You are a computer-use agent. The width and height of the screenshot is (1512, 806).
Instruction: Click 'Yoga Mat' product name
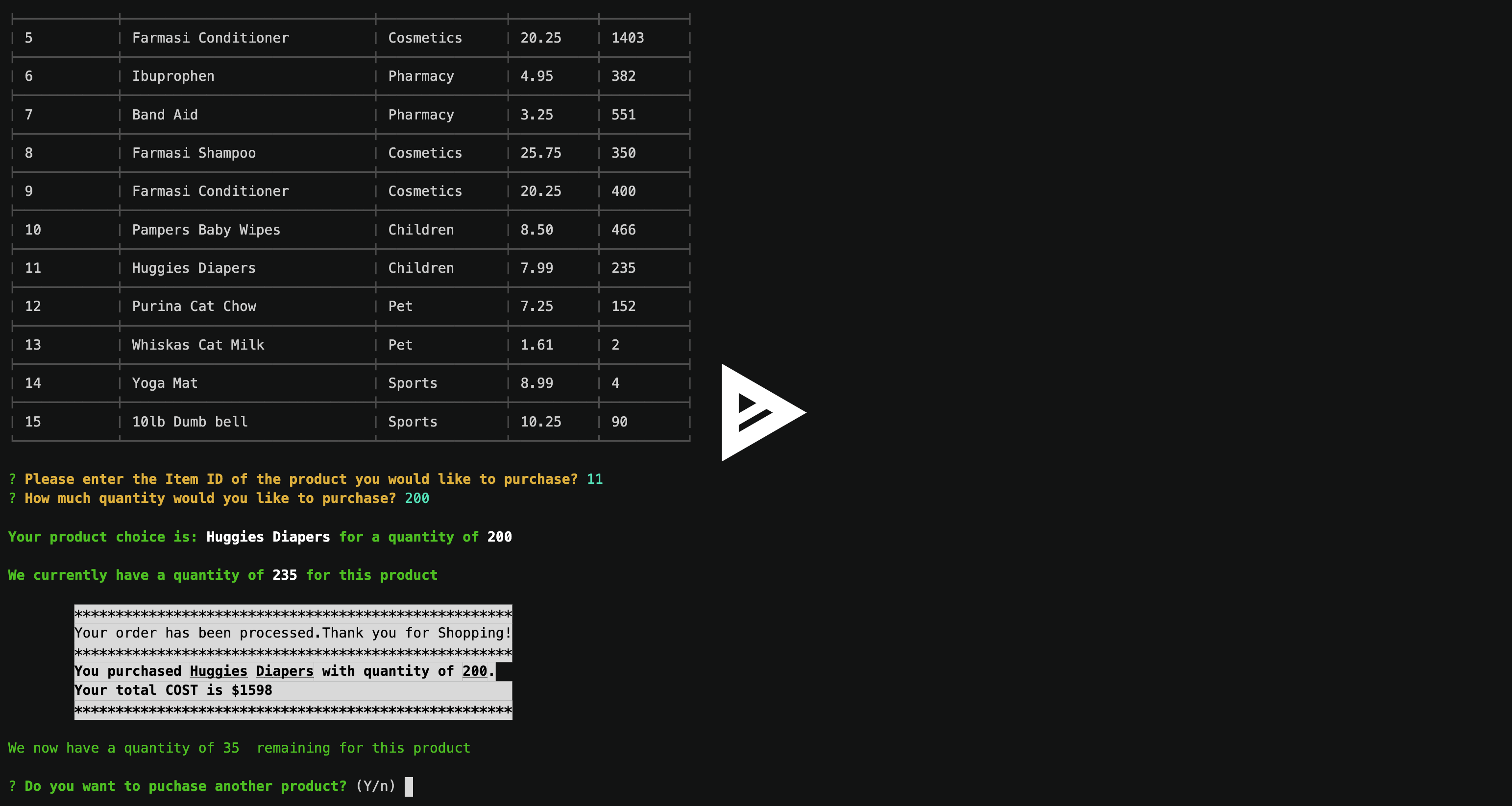[165, 383]
